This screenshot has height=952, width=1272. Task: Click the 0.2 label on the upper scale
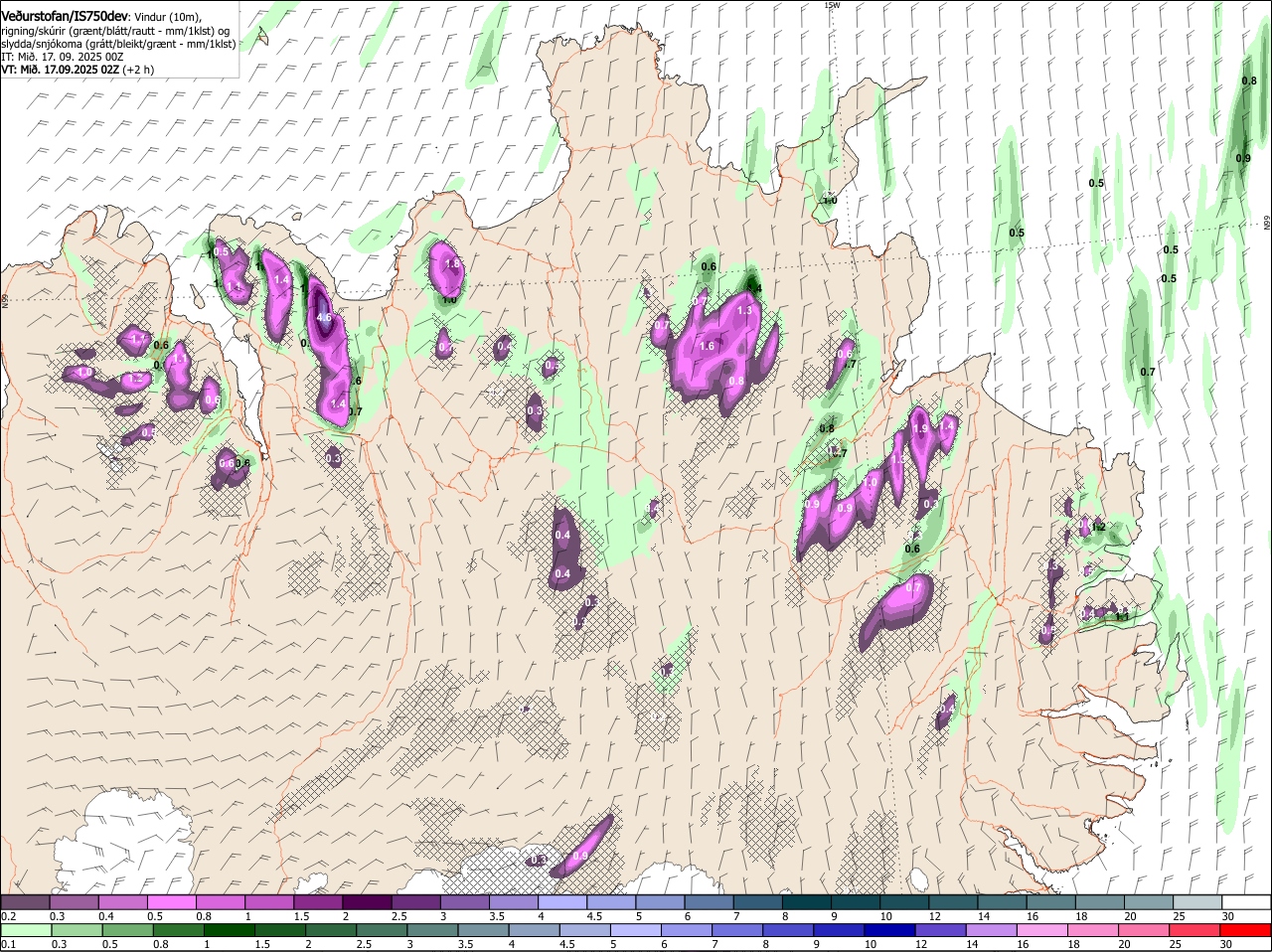(x=8, y=916)
